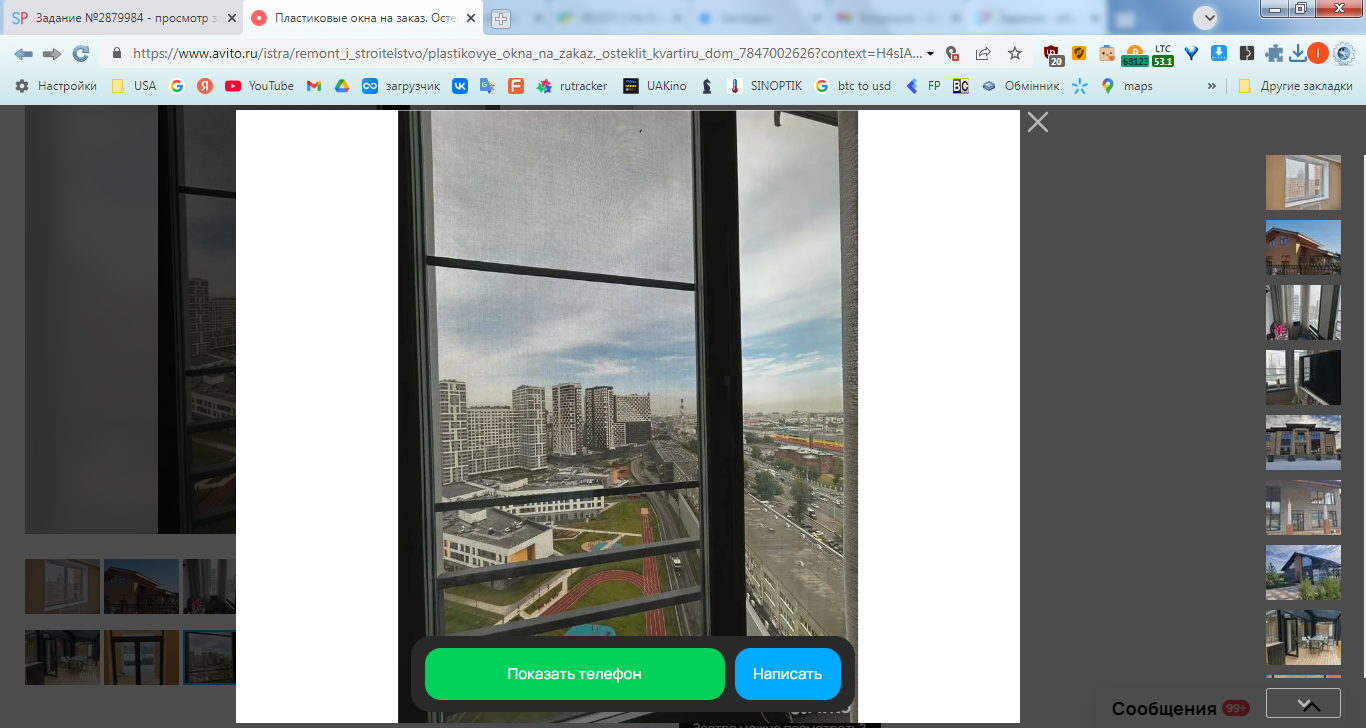
Task: Open the VK bookmark icon
Action: [460, 86]
